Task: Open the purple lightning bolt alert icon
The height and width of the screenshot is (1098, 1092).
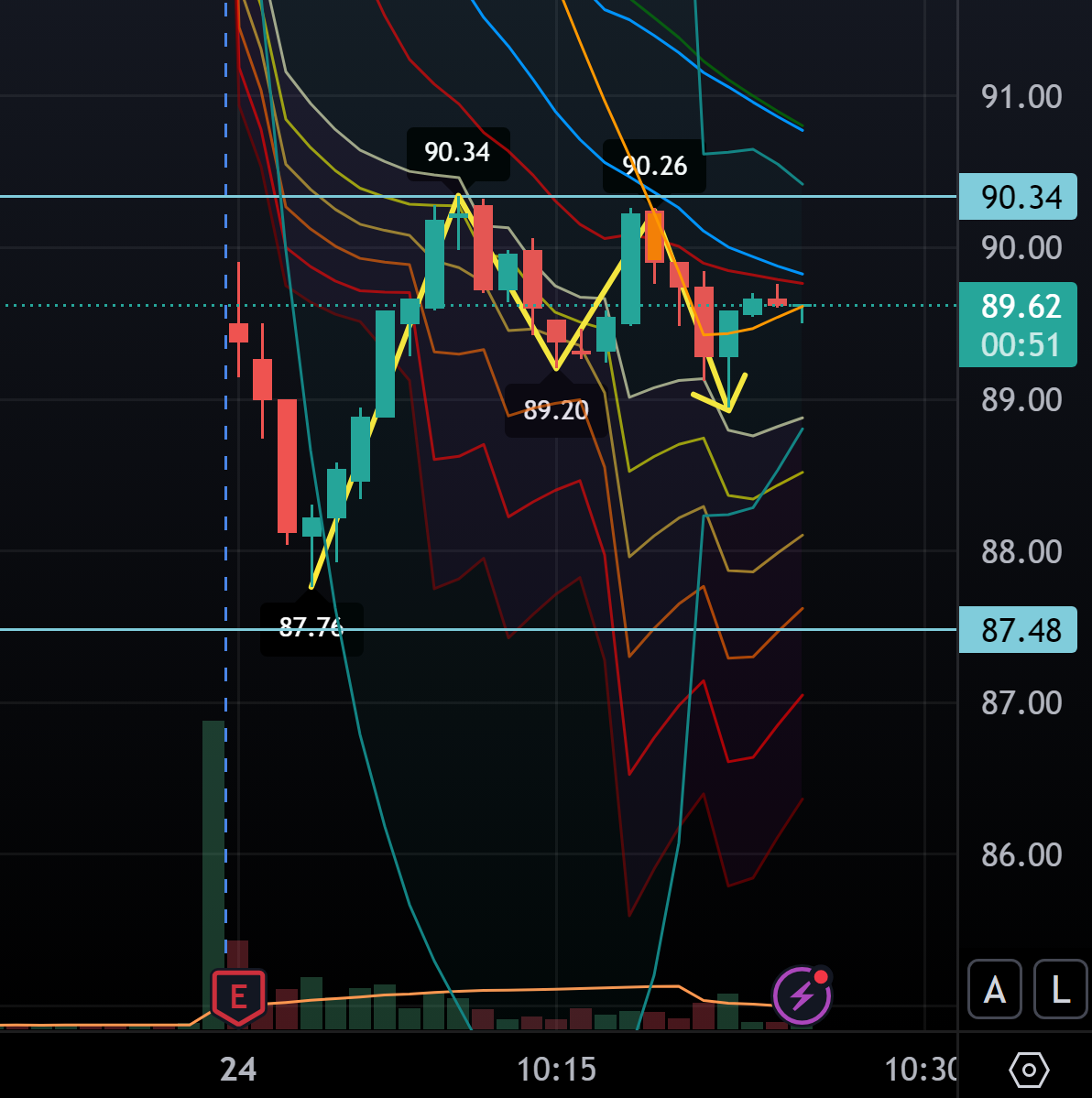Action: (x=802, y=995)
